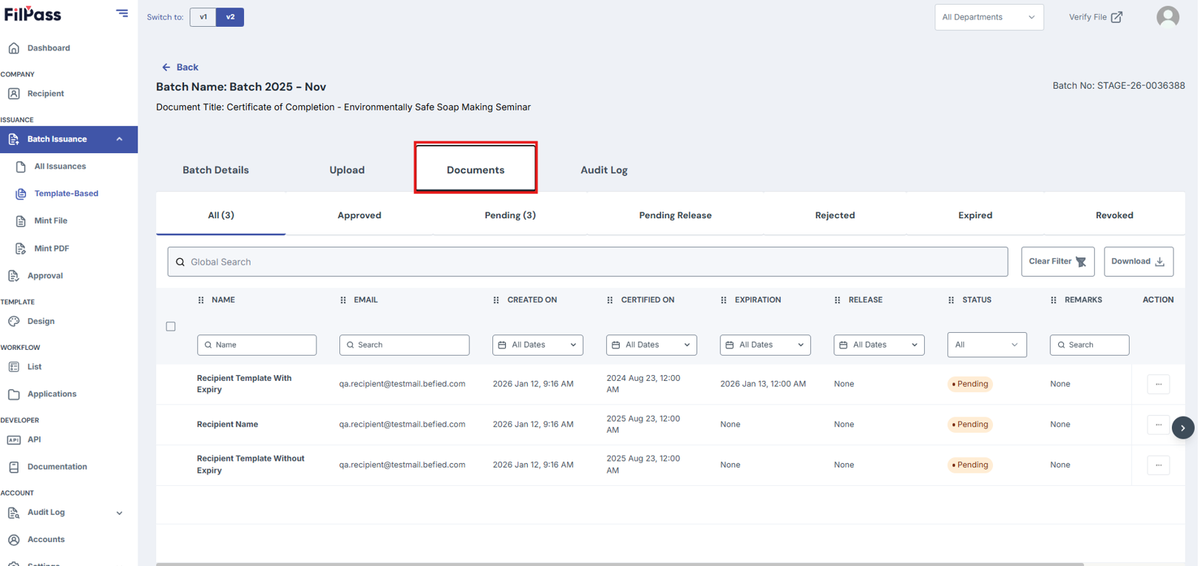The height and width of the screenshot is (566, 1200).
Task: Select the Expired status tab
Action: pos(975,215)
